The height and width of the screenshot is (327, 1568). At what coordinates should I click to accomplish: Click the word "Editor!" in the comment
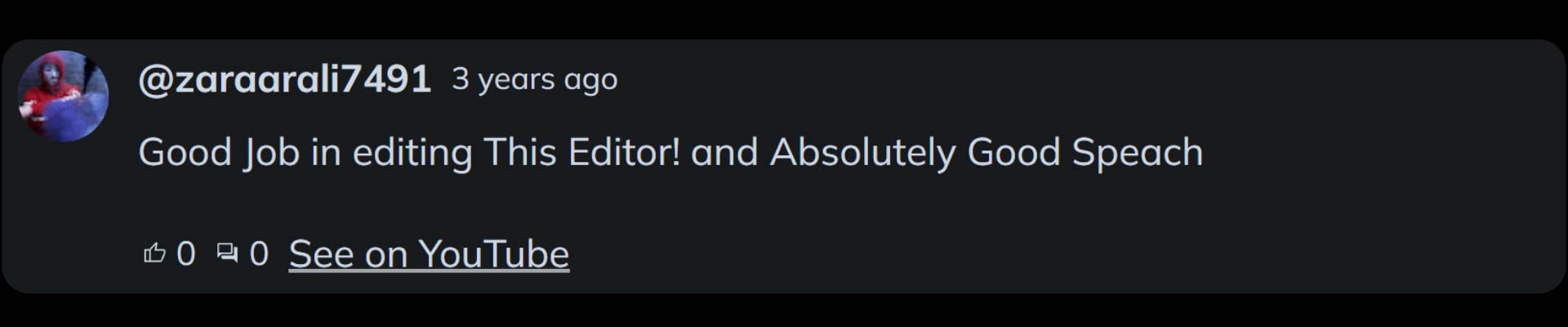[624, 152]
